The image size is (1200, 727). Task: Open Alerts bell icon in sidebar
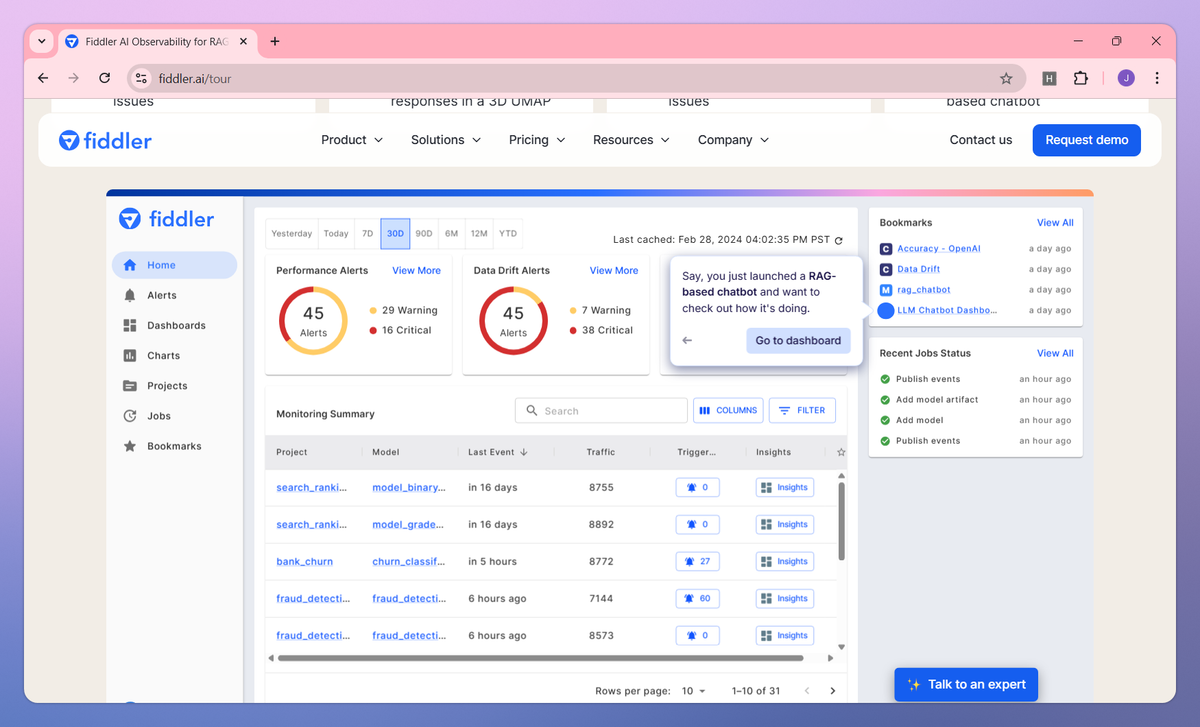coord(129,295)
